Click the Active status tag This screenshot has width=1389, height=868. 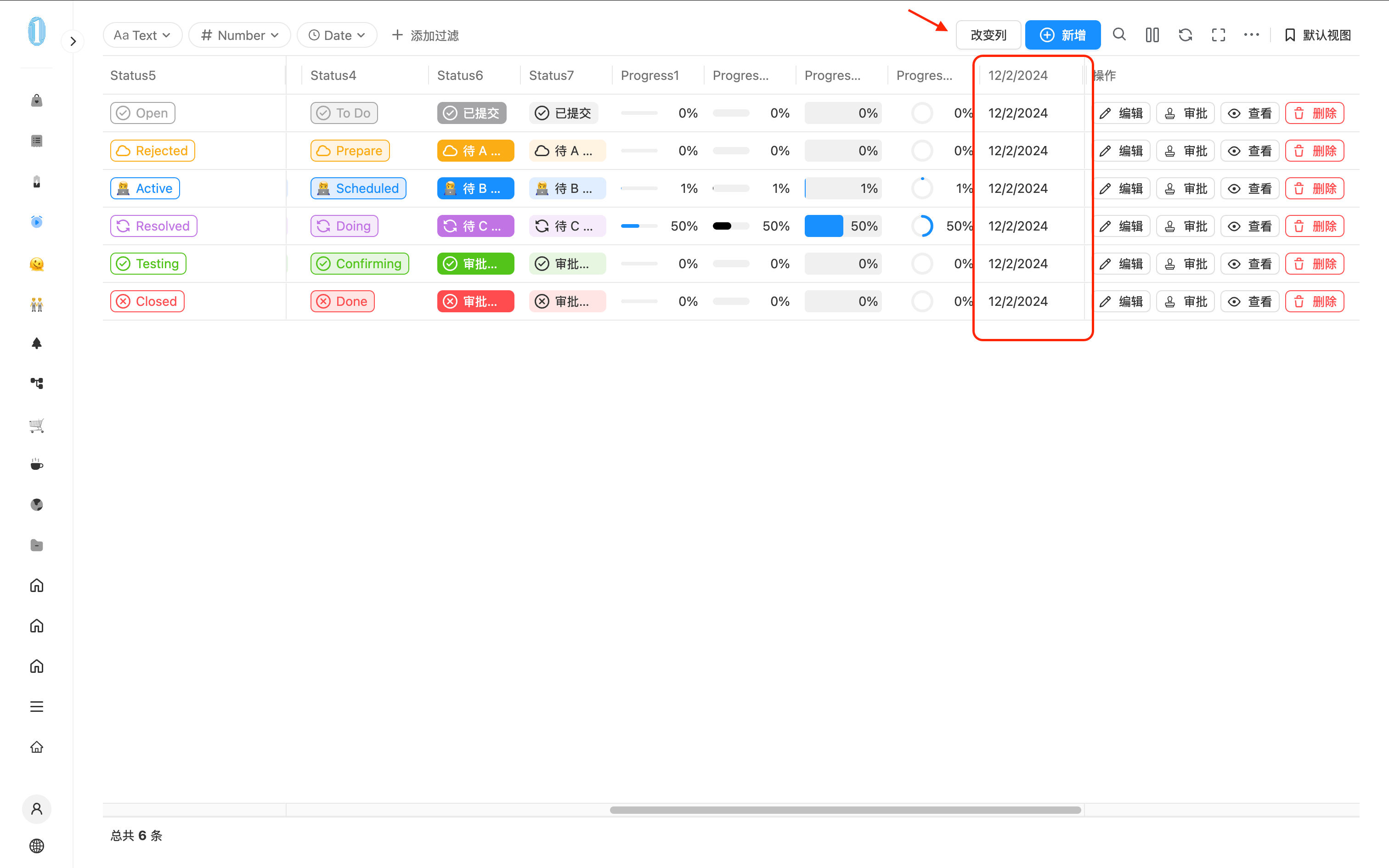[145, 188]
